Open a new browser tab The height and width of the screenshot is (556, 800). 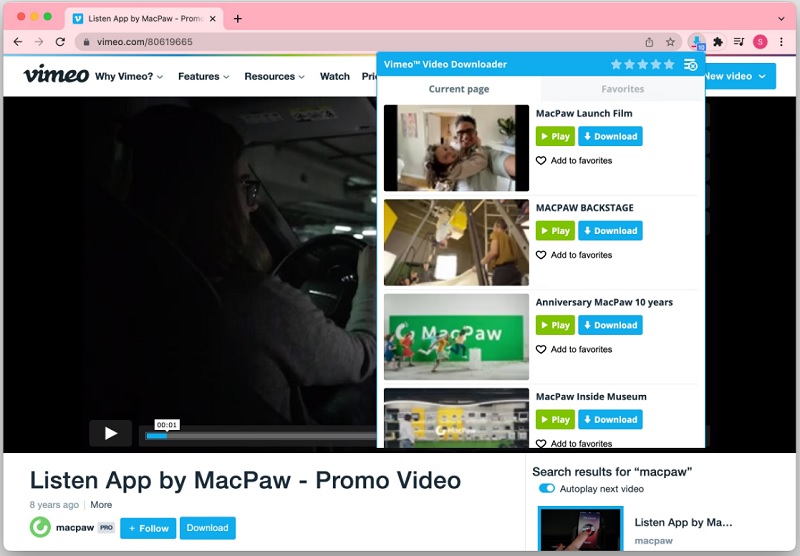[x=237, y=19]
